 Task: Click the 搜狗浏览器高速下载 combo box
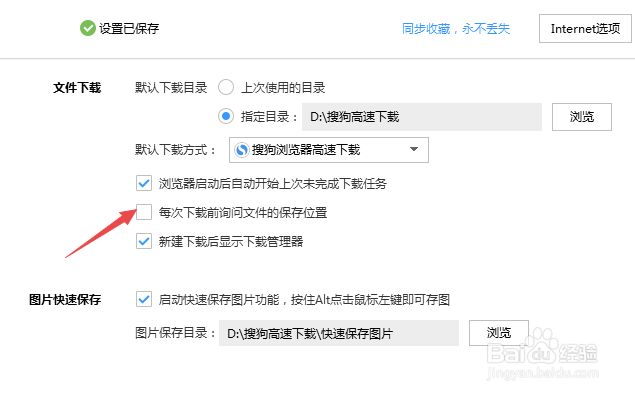tap(329, 150)
